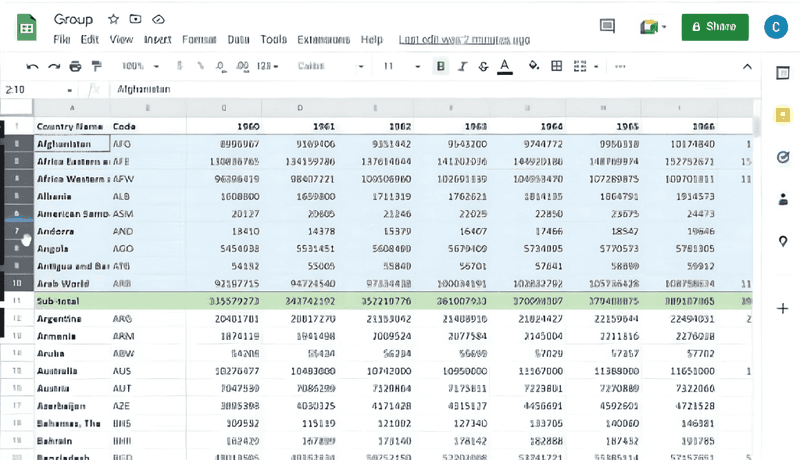This screenshot has width=800, height=460.
Task: Click the move to folder icon
Action: point(135,19)
